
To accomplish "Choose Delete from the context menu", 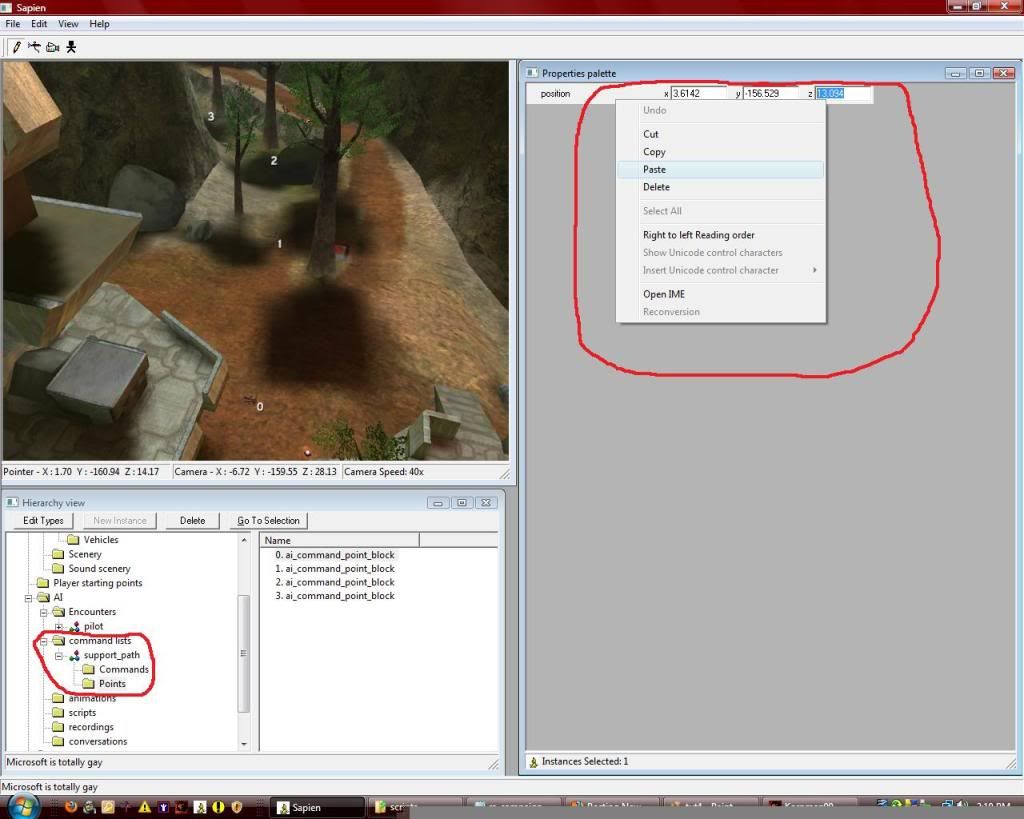I will click(x=720, y=187).
